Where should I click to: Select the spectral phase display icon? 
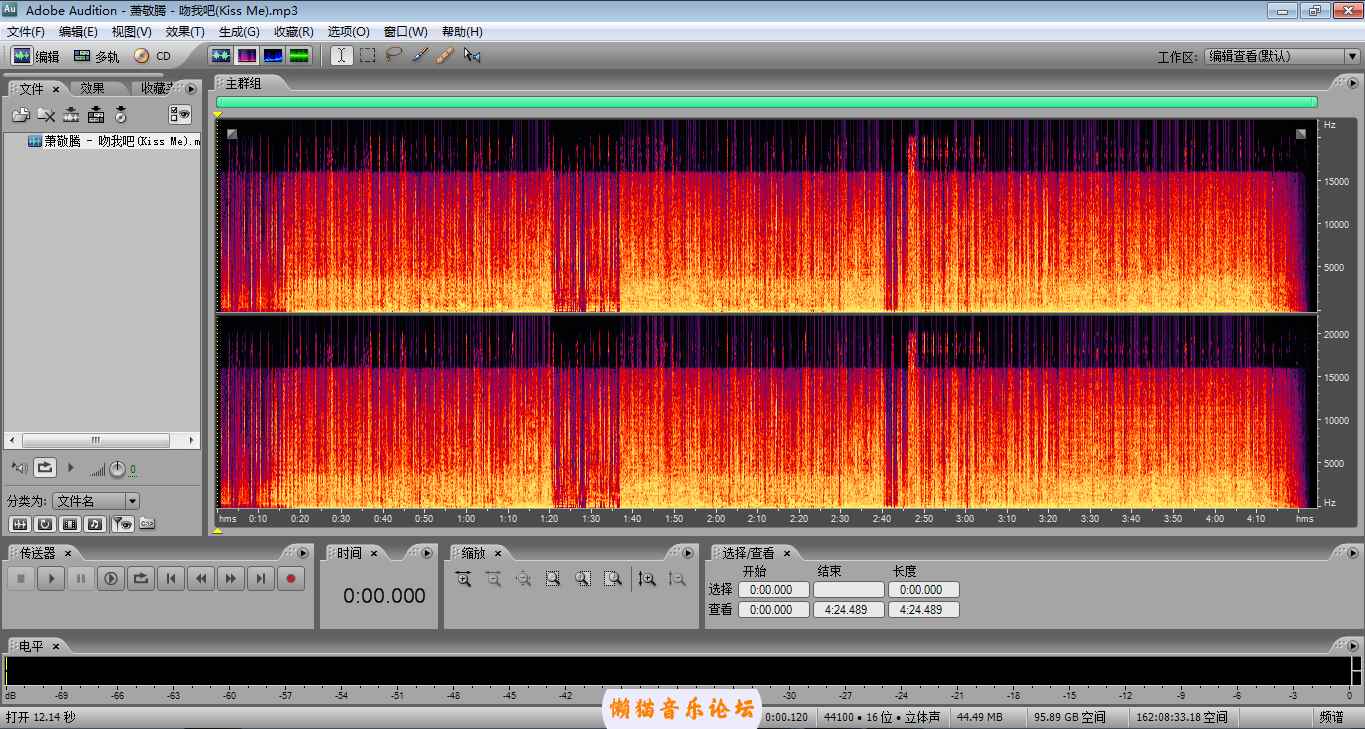[x=299, y=56]
